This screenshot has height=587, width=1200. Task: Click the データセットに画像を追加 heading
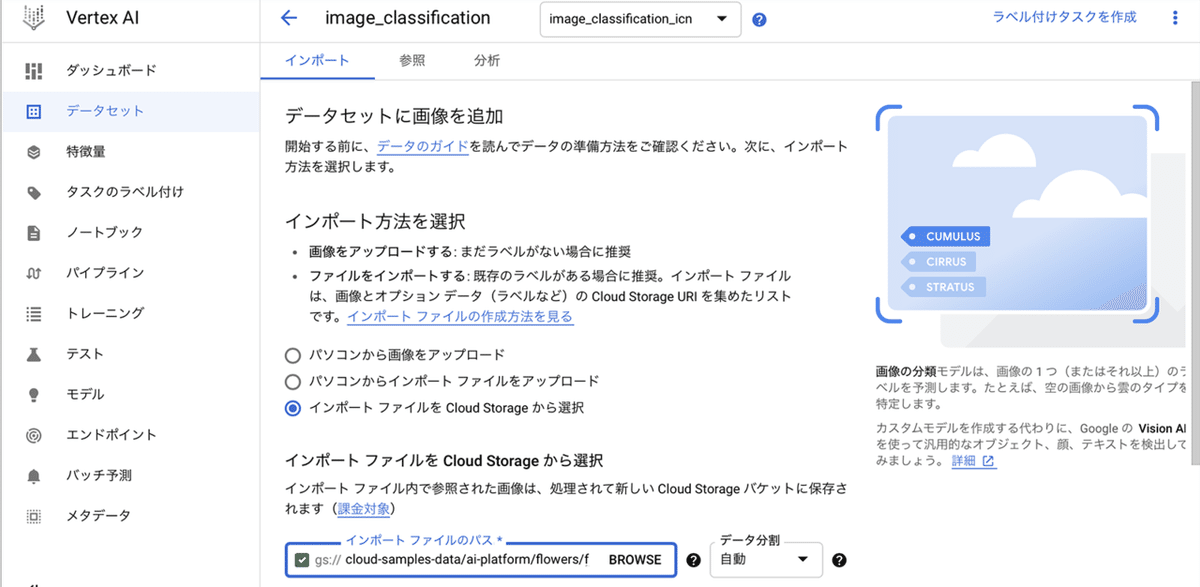[x=394, y=115]
